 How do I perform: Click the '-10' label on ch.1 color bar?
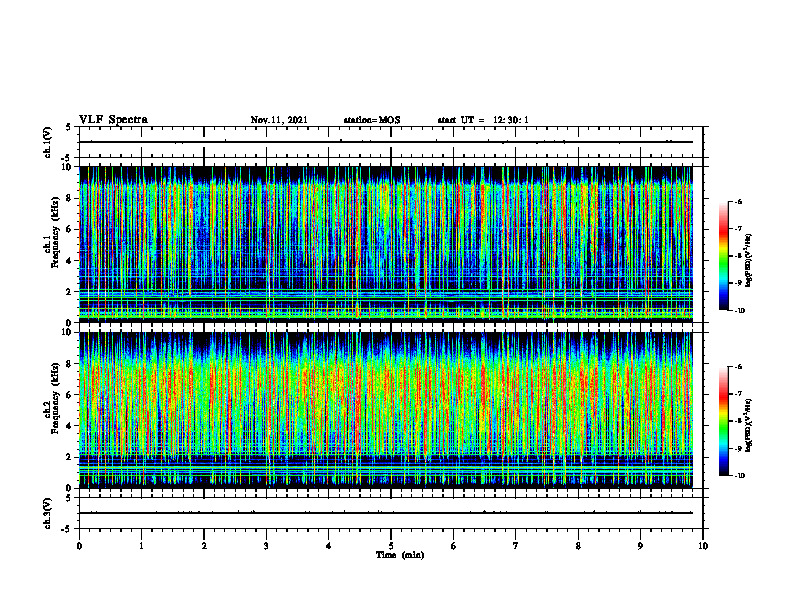(x=740, y=311)
